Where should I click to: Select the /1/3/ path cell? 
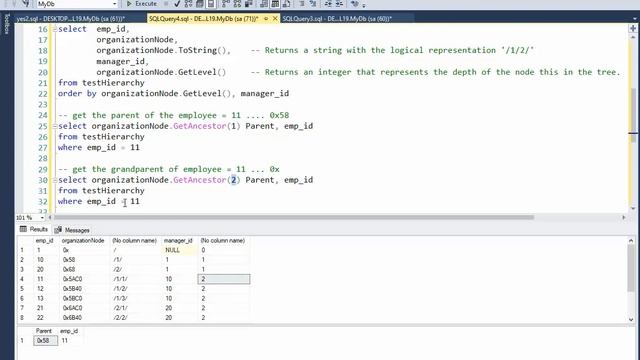(135, 298)
